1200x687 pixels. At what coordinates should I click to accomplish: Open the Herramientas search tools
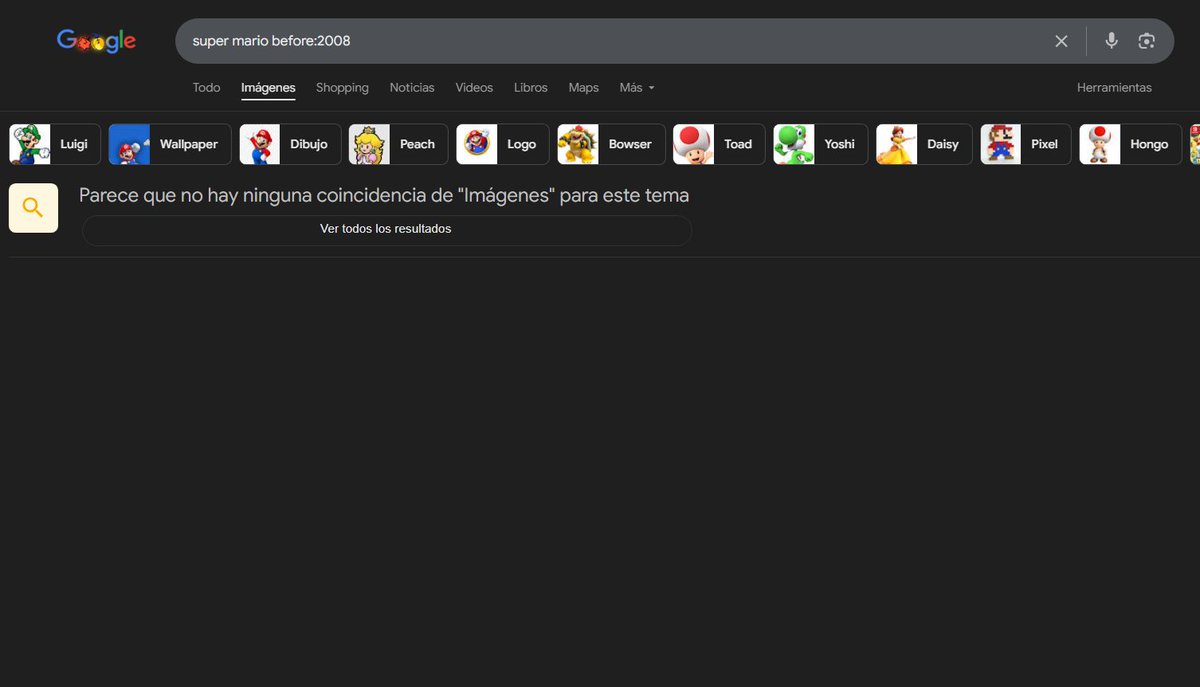pos(1114,88)
